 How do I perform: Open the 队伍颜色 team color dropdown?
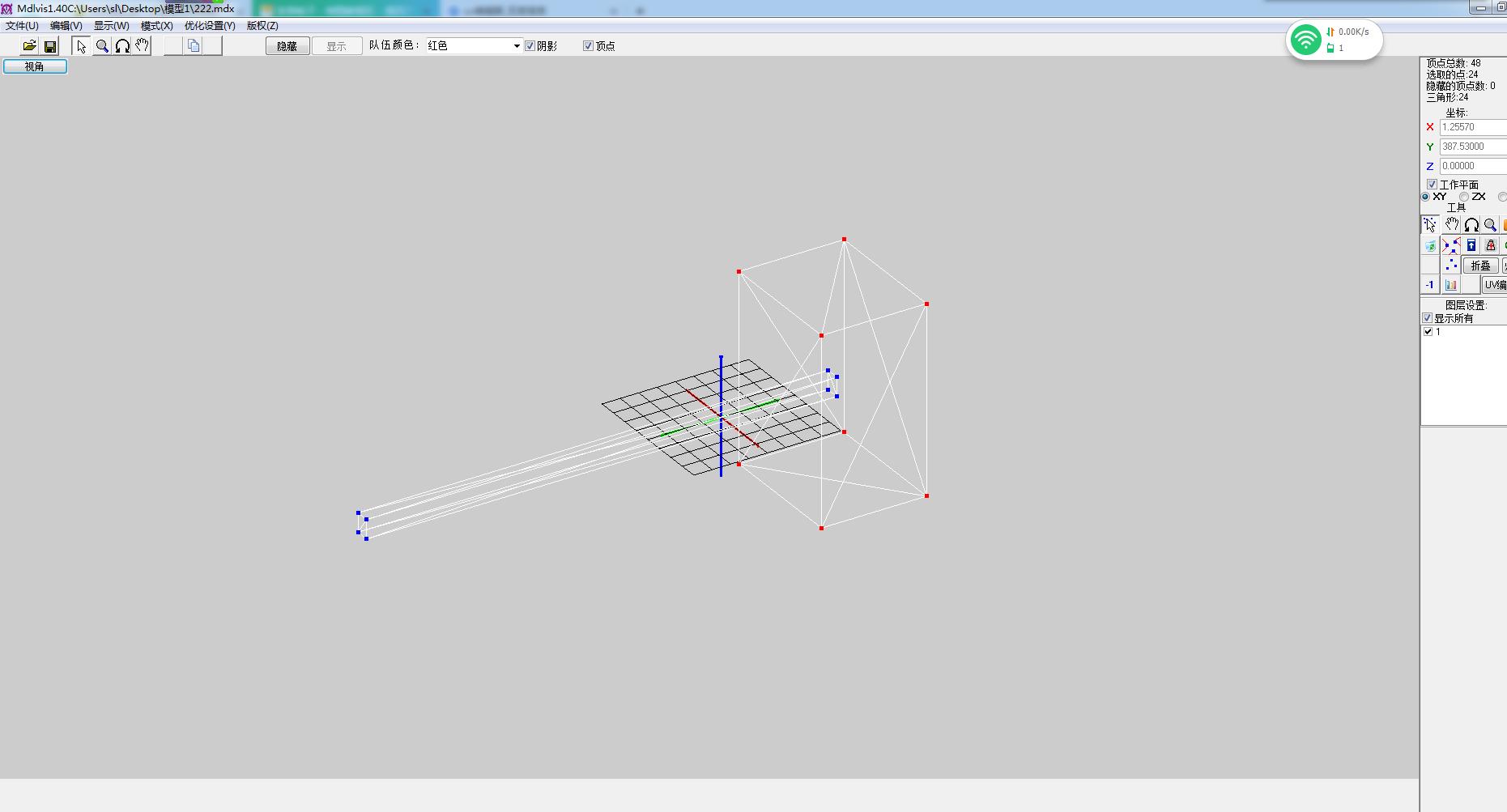pyautogui.click(x=516, y=46)
